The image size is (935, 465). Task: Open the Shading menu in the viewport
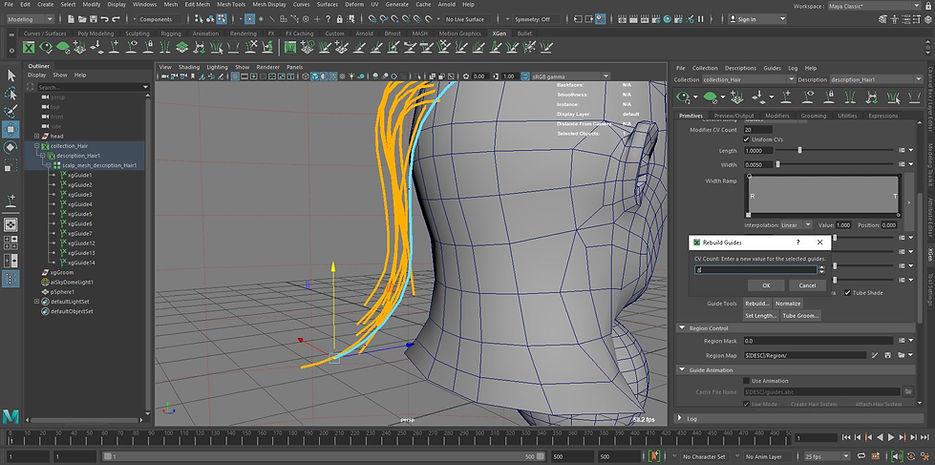coord(188,67)
